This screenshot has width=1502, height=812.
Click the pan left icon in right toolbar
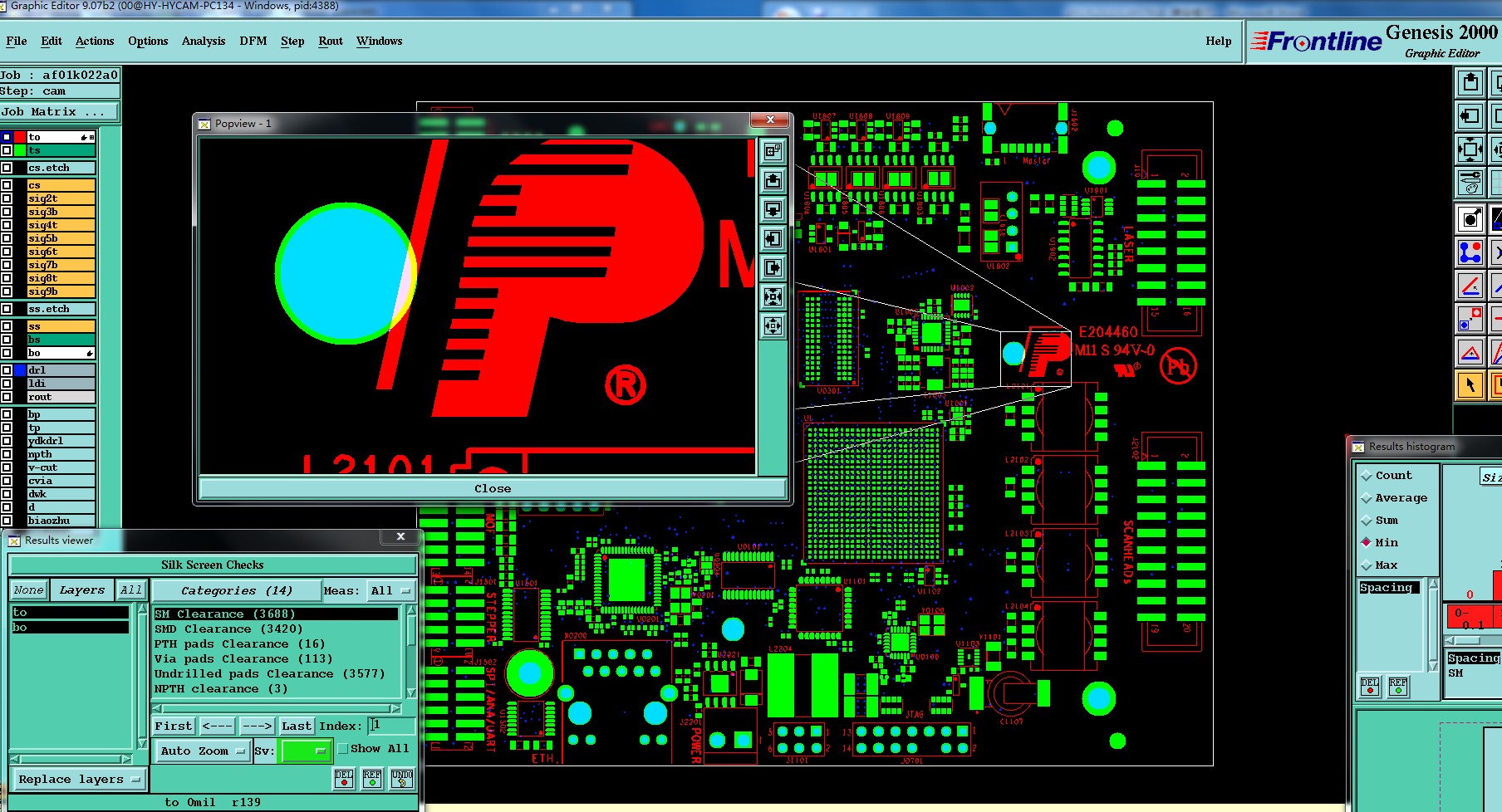(1470, 116)
